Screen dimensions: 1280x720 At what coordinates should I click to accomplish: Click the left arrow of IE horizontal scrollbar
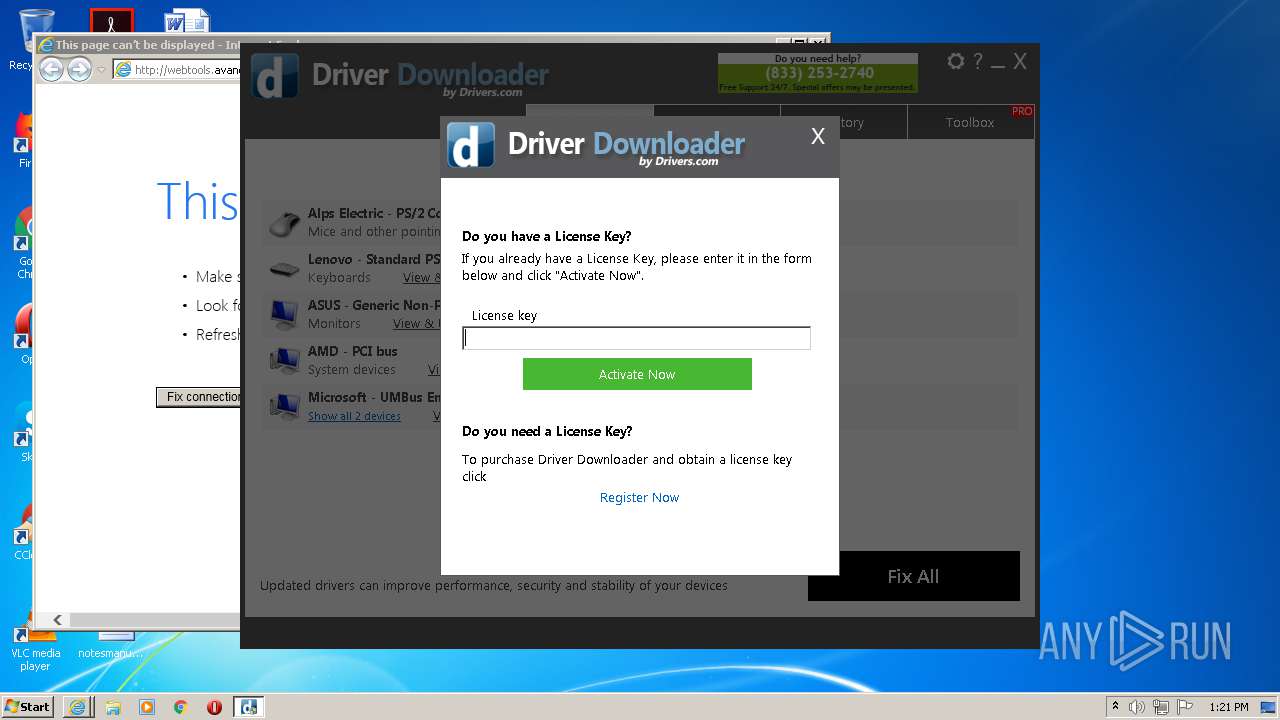point(57,620)
